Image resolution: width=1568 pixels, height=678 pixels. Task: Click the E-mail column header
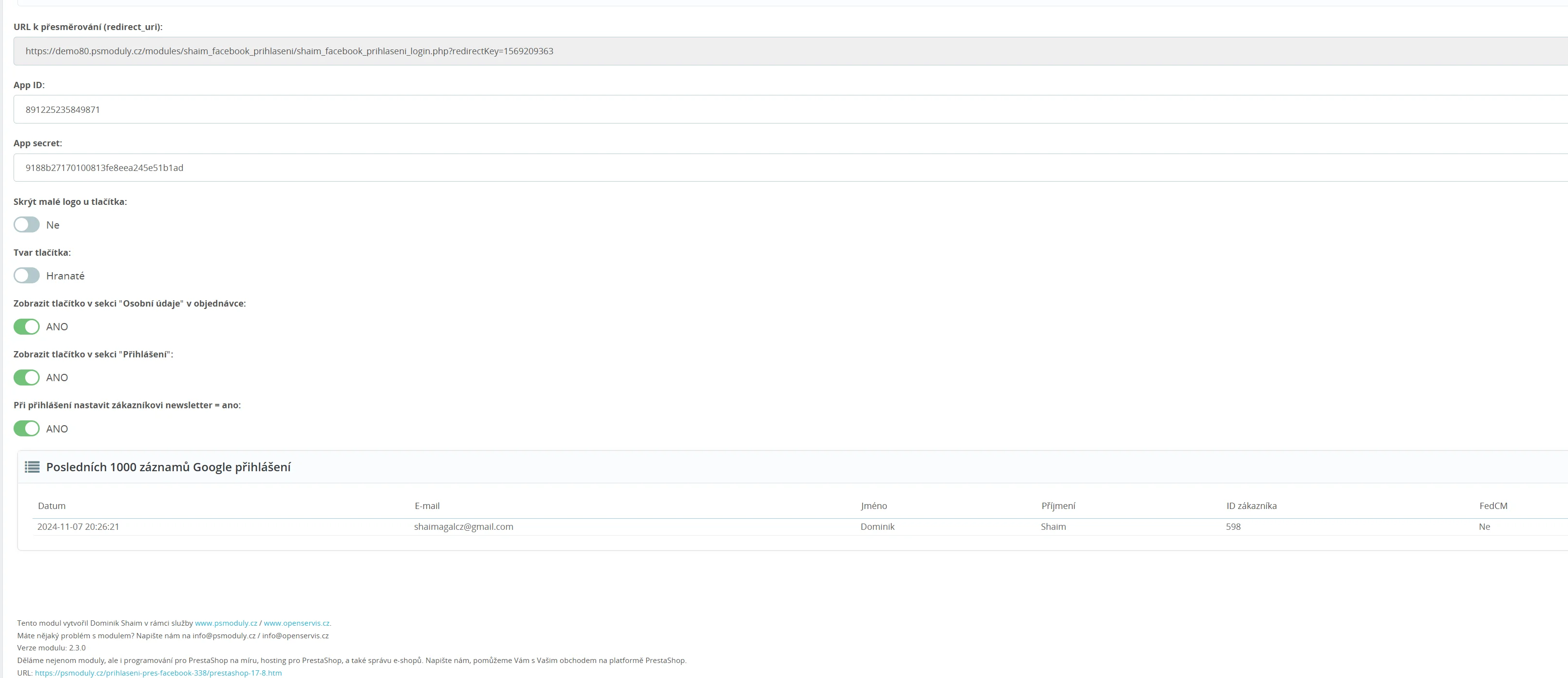tap(427, 506)
